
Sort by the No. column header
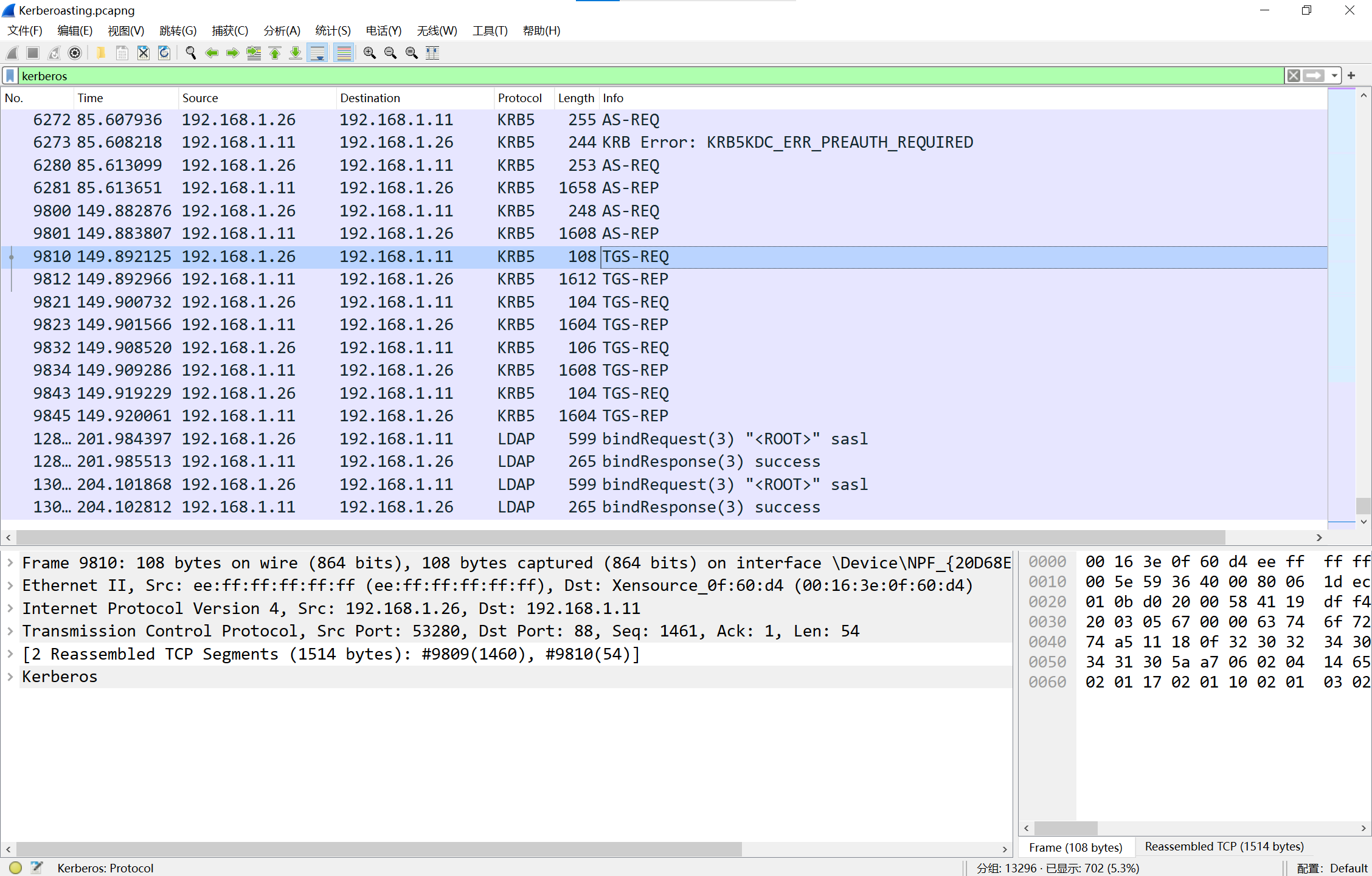(x=36, y=98)
